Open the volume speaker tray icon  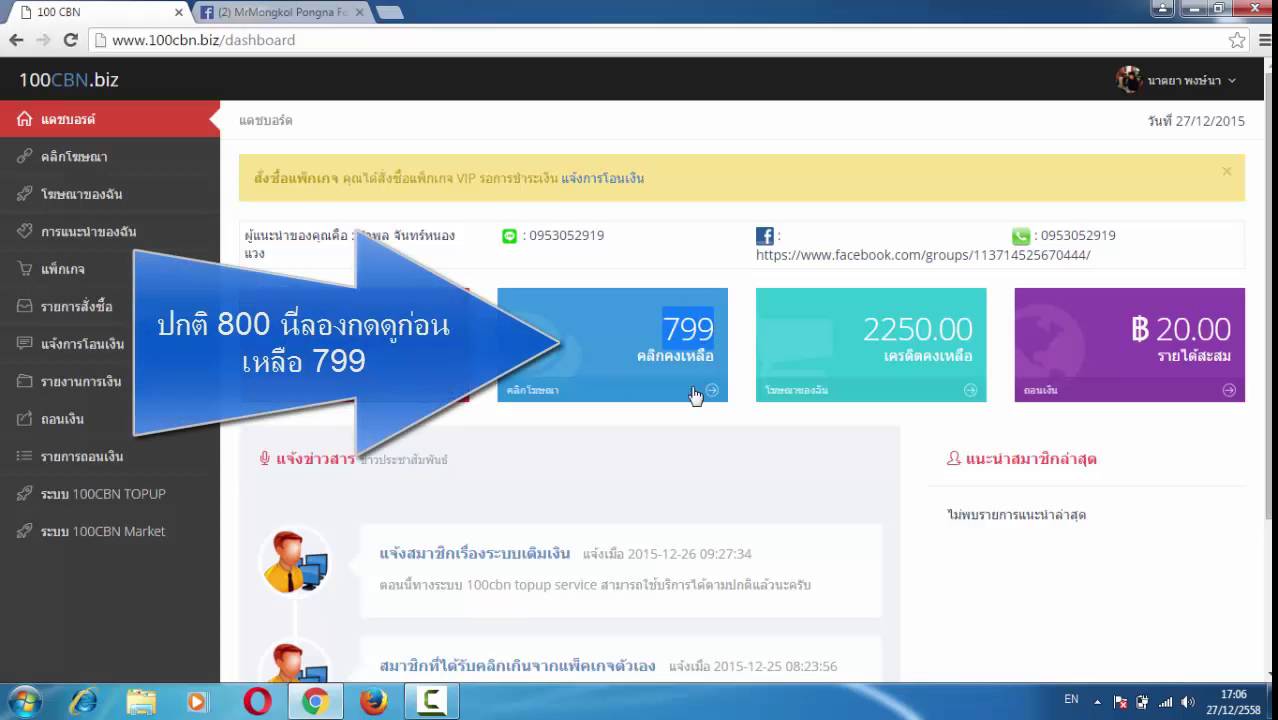coord(1188,702)
